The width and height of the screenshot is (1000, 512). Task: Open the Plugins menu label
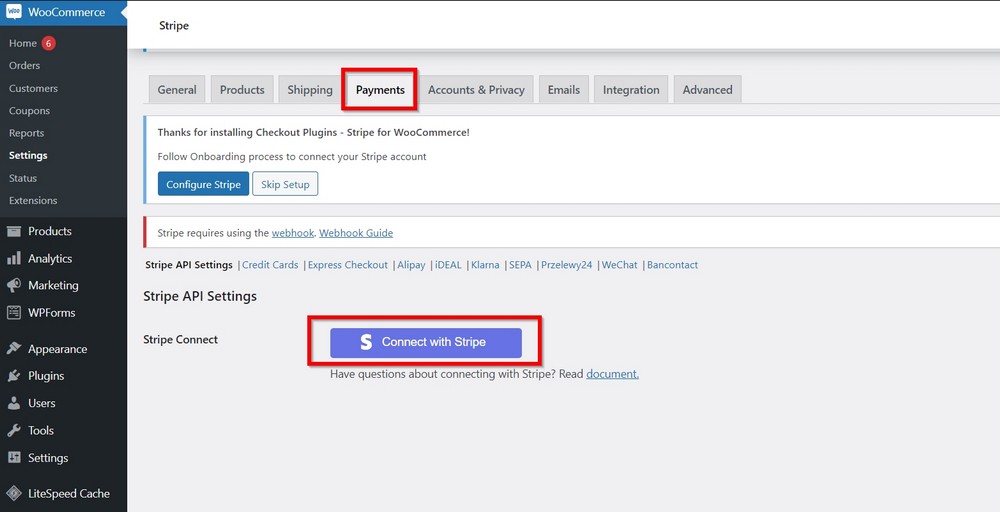click(46, 376)
